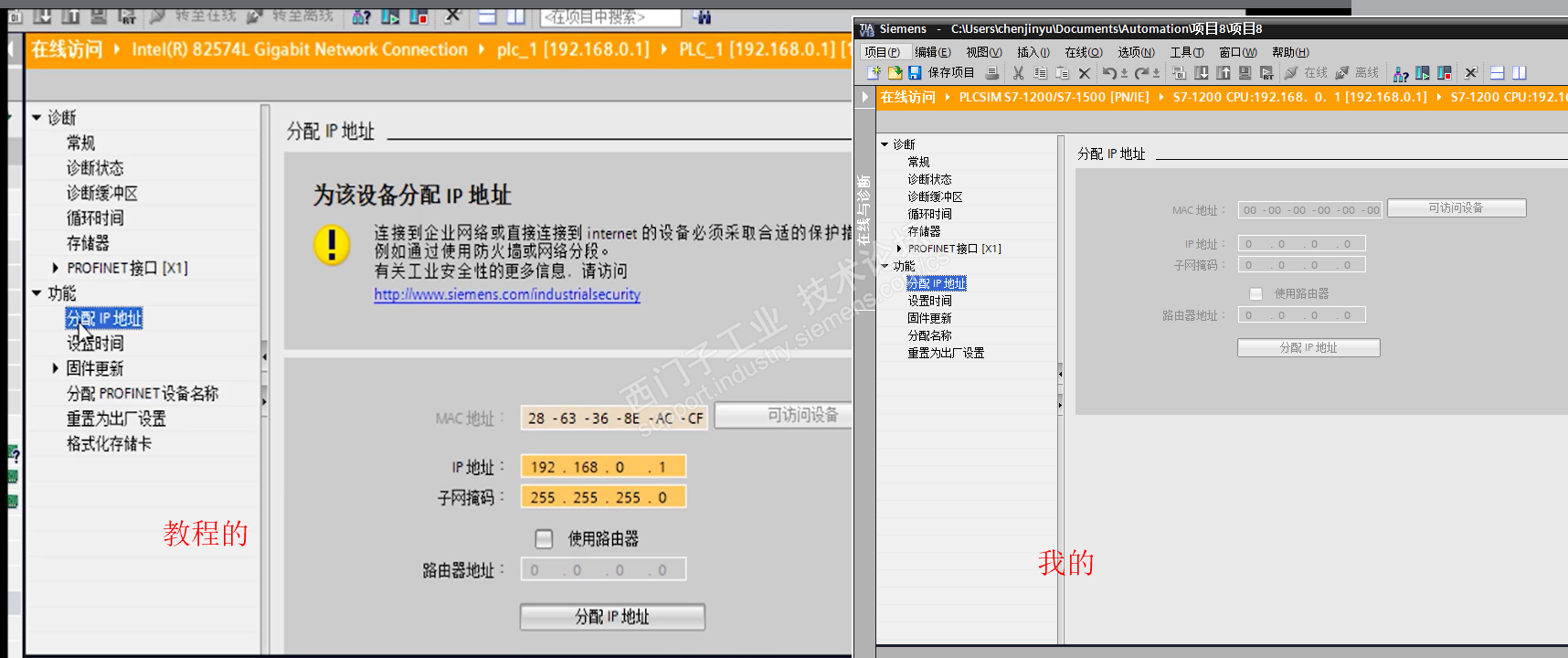
Task: Open the 工具(T) menu
Action: (x=1187, y=52)
